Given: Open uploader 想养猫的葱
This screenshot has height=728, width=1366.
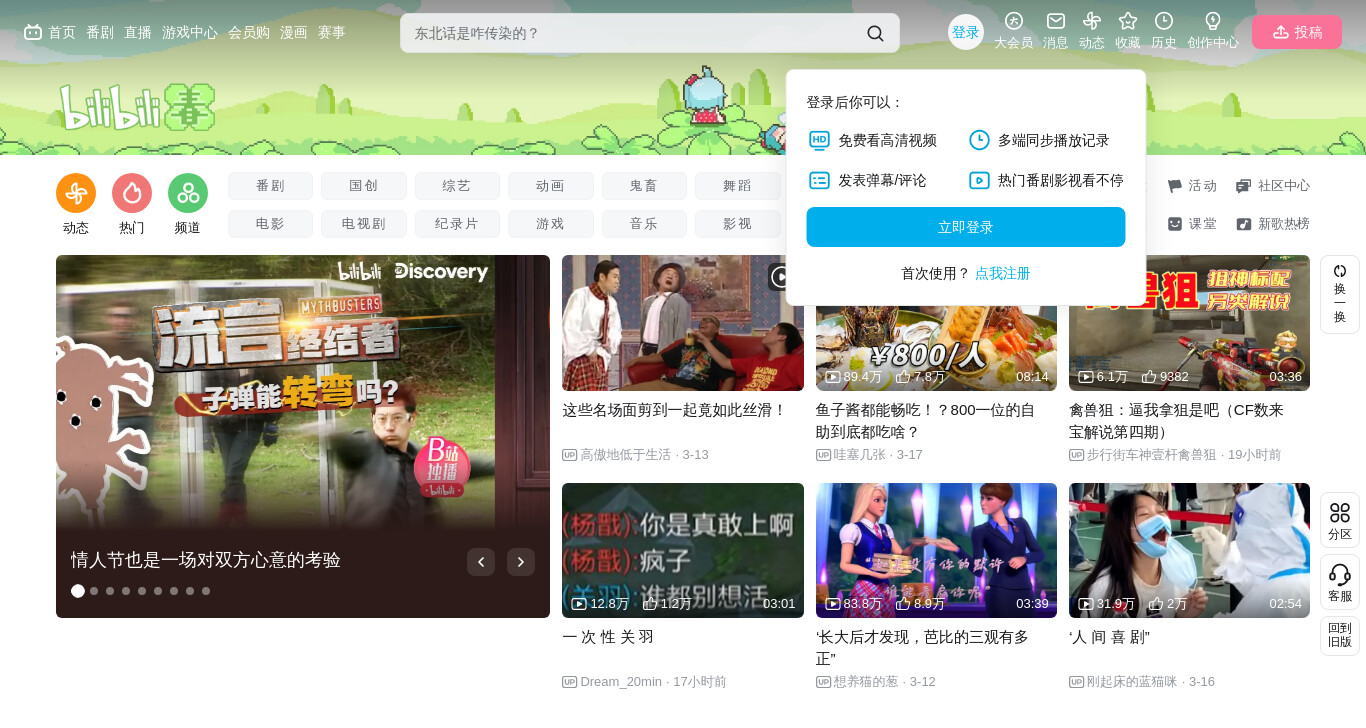Looking at the screenshot, I should 866,682.
